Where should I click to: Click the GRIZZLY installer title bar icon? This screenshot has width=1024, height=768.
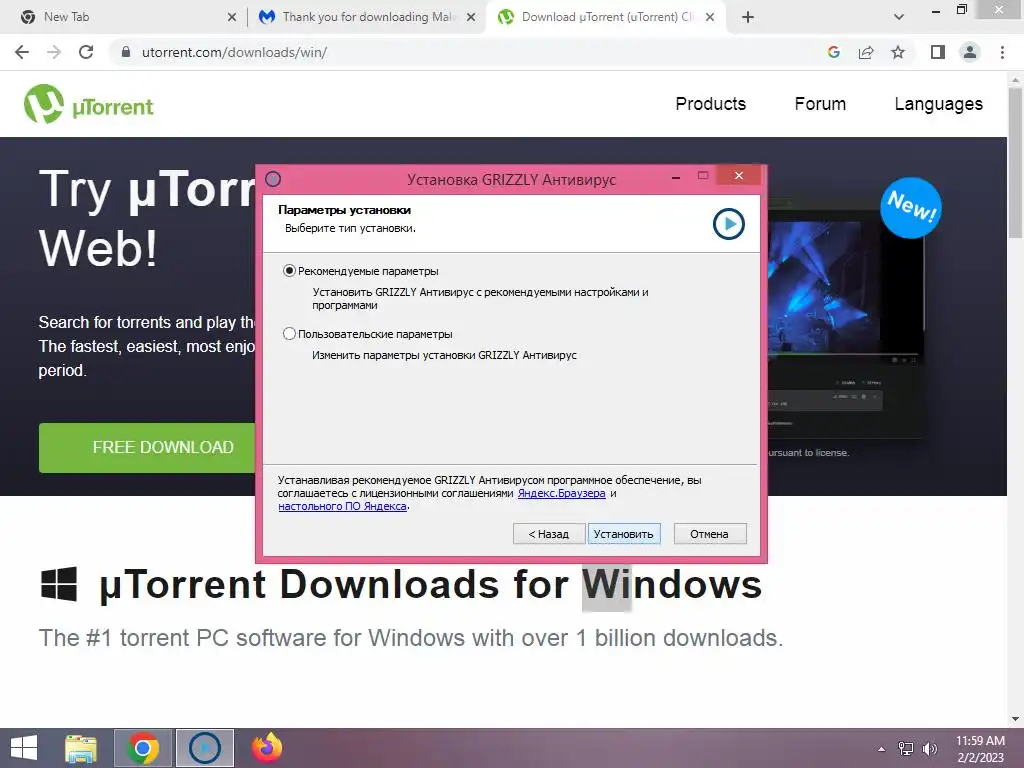pos(273,179)
